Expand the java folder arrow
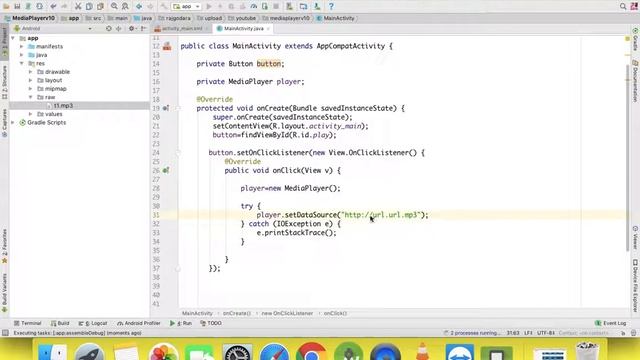Viewport: 640px width, 360px height. click(22, 55)
